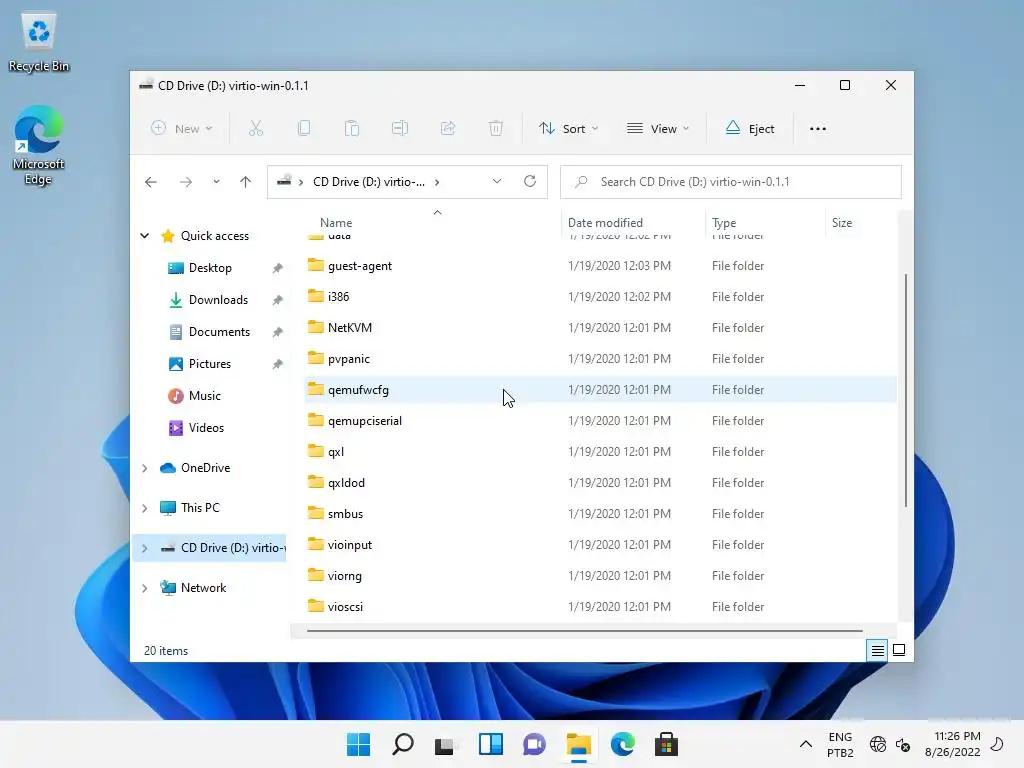Expand the Network tree node
Viewport: 1024px width, 768px height.
click(145, 588)
